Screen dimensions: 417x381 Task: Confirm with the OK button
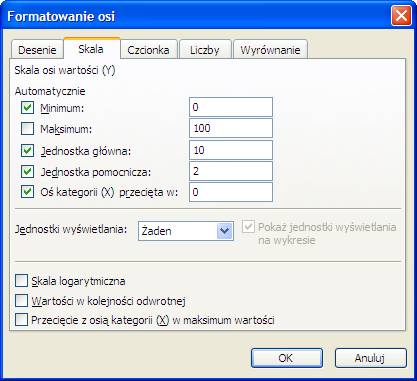click(x=287, y=358)
